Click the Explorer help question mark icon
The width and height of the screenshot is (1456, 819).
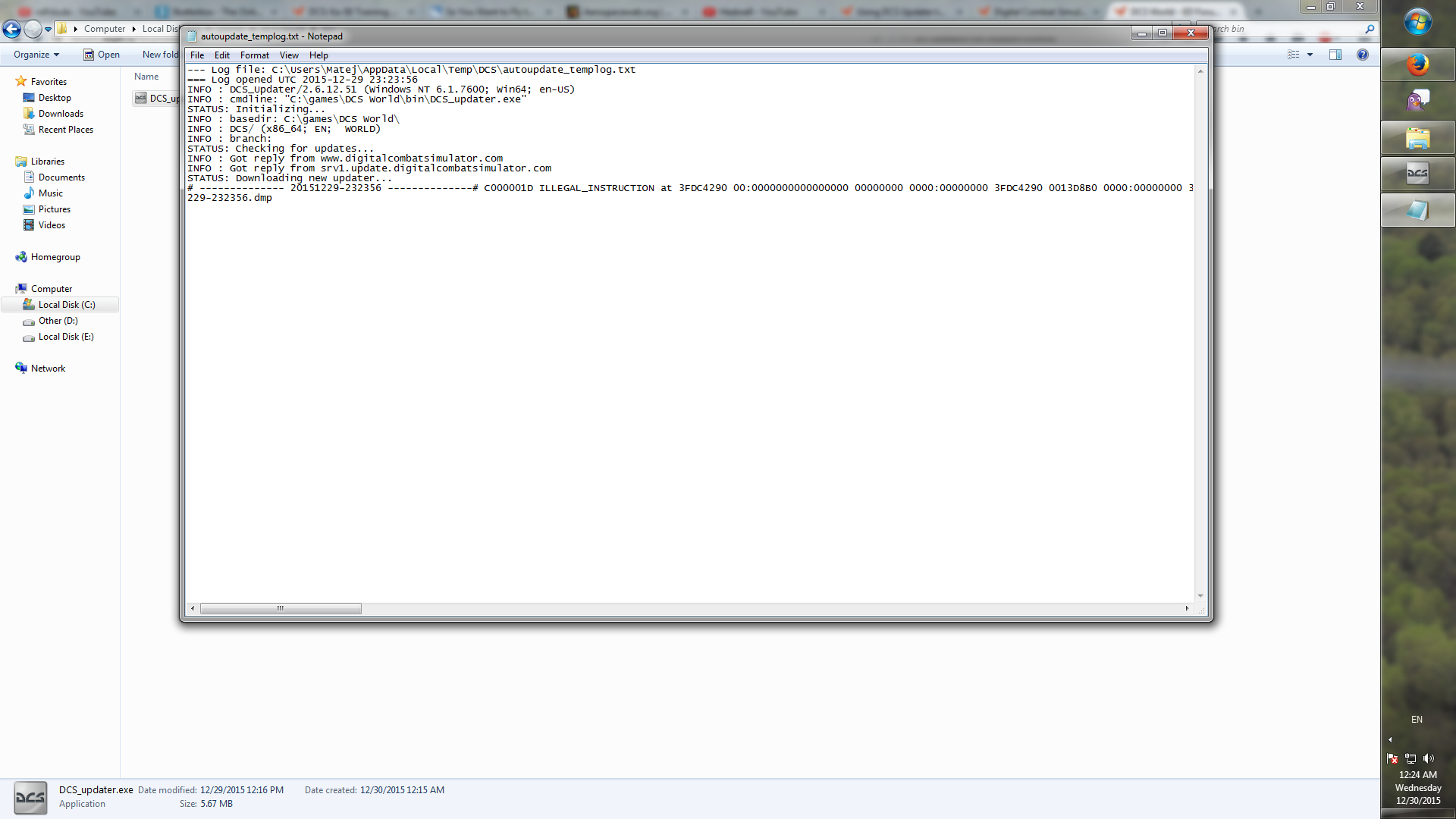point(1363,55)
